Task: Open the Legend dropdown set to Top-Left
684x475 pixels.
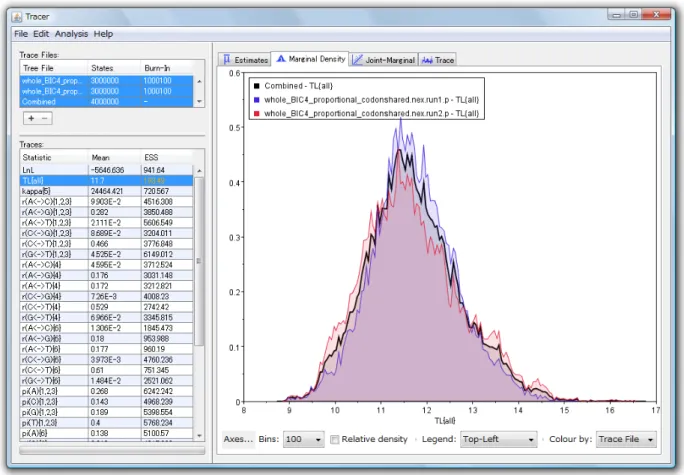Action: pos(498,439)
